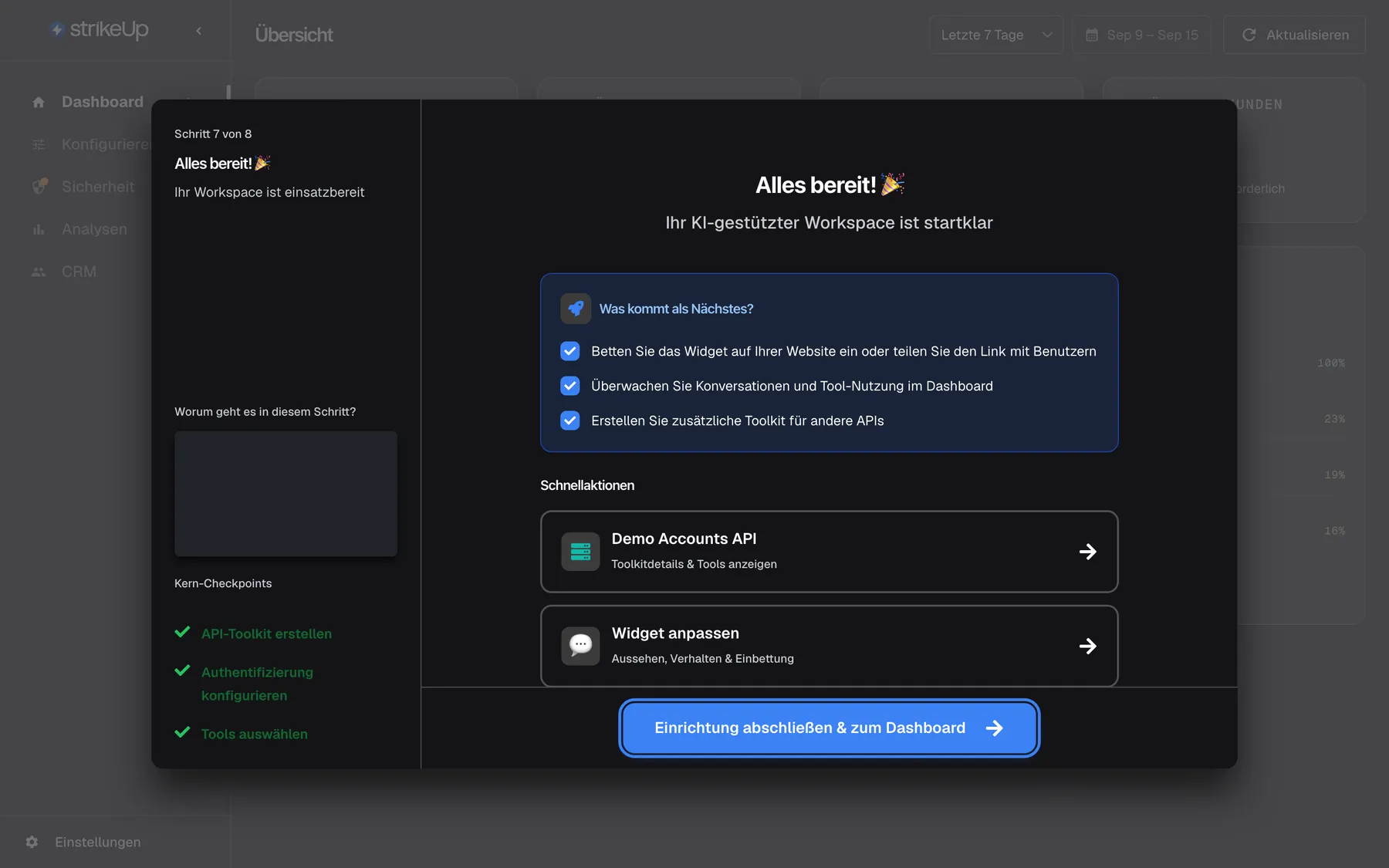Viewport: 1389px width, 868px height.
Task: Click the Sicherheit shield icon
Action: [39, 187]
